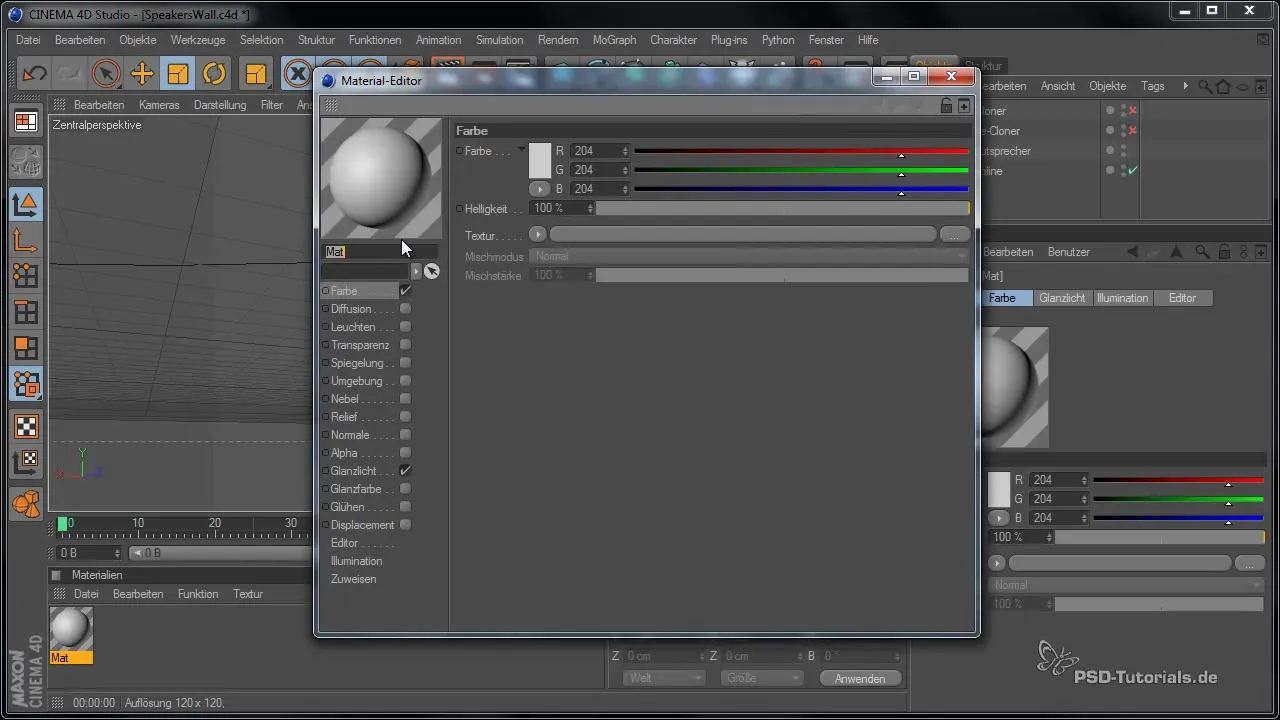Expand the Object Manager menu overflow arrow
The image size is (1280, 720).
1186,86
